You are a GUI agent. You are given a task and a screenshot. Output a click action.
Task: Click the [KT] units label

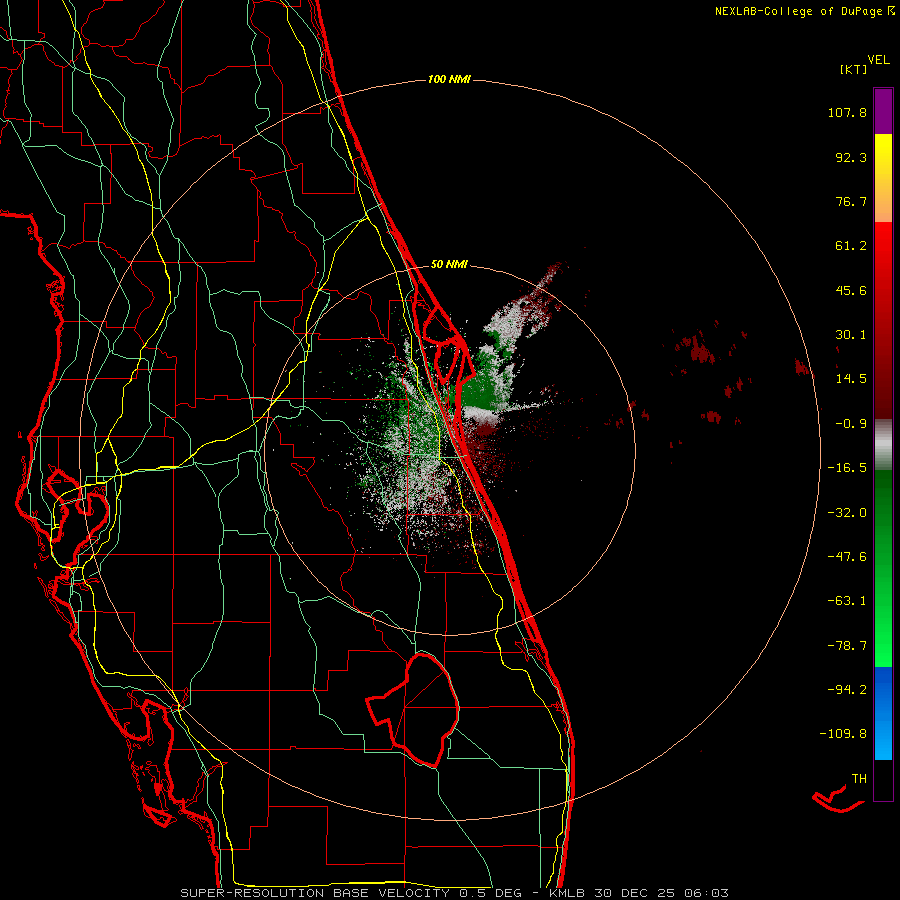[853, 69]
